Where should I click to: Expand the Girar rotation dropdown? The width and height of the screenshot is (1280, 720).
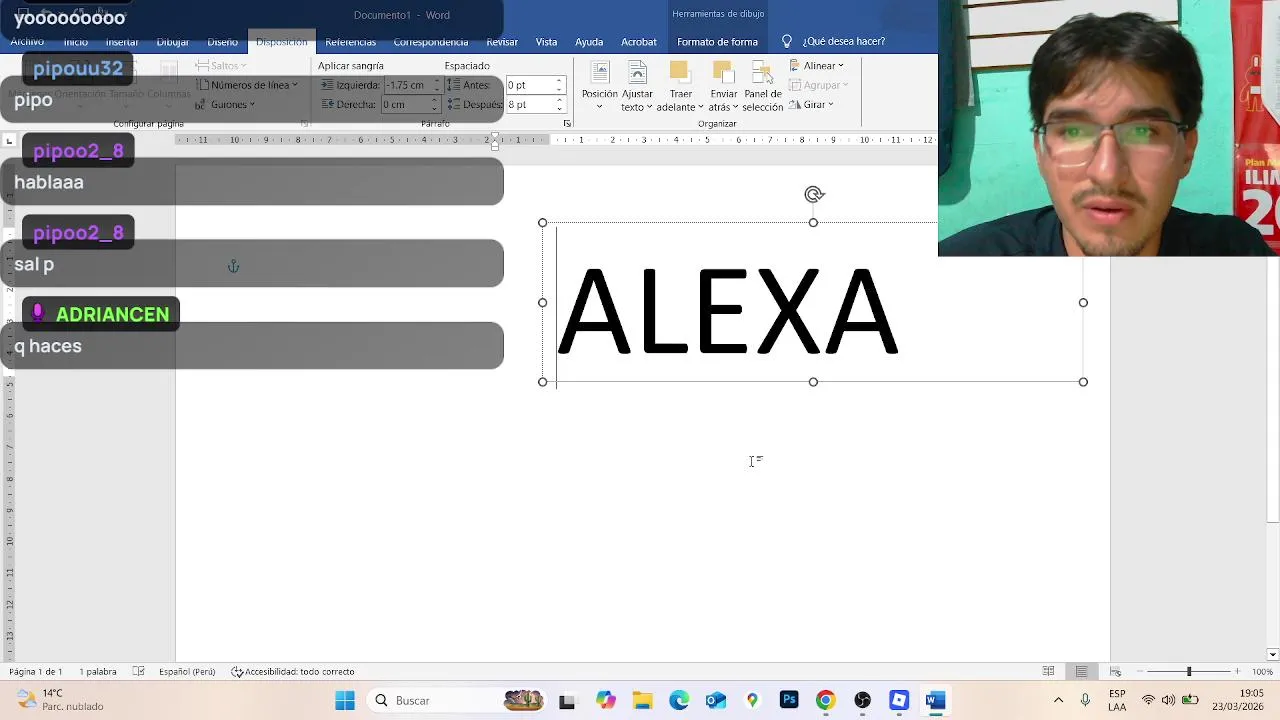[x=811, y=105]
